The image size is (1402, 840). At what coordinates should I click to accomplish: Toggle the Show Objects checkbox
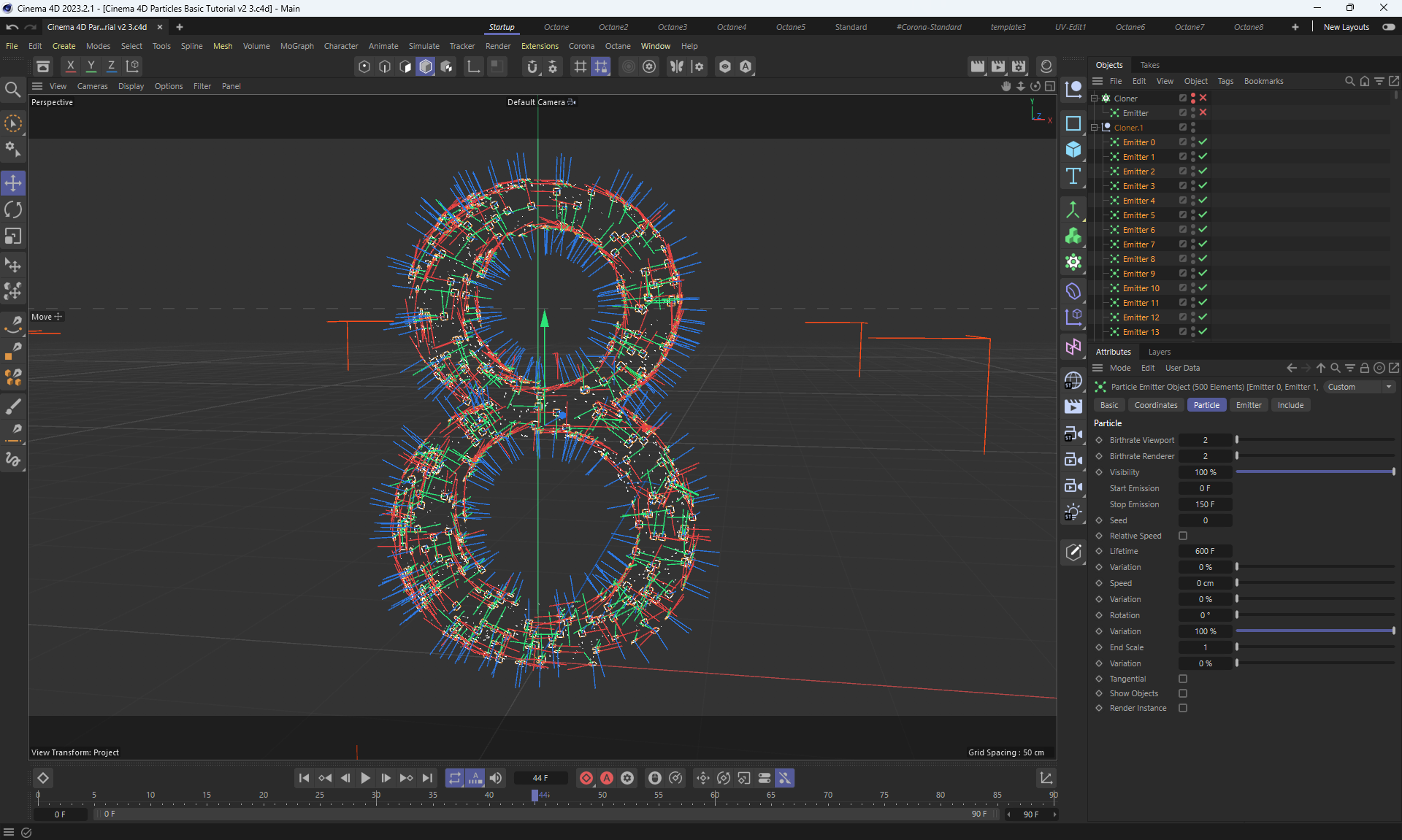[x=1183, y=693]
